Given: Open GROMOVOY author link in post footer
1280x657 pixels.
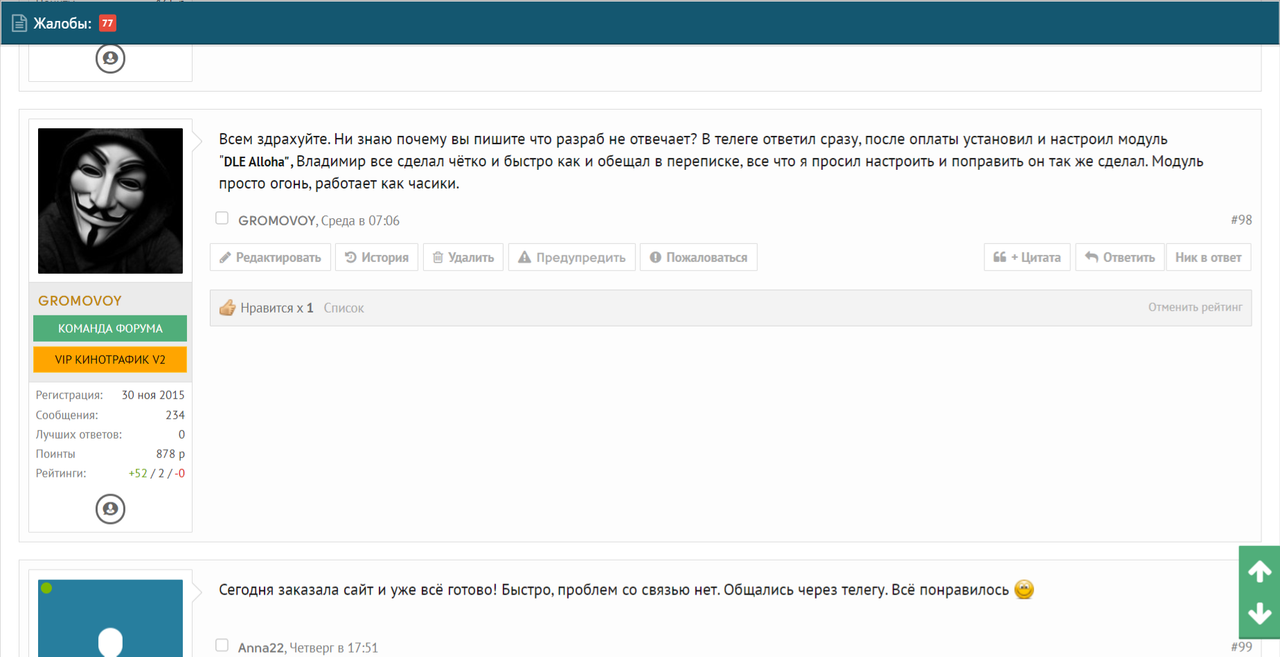Looking at the screenshot, I should 277,220.
